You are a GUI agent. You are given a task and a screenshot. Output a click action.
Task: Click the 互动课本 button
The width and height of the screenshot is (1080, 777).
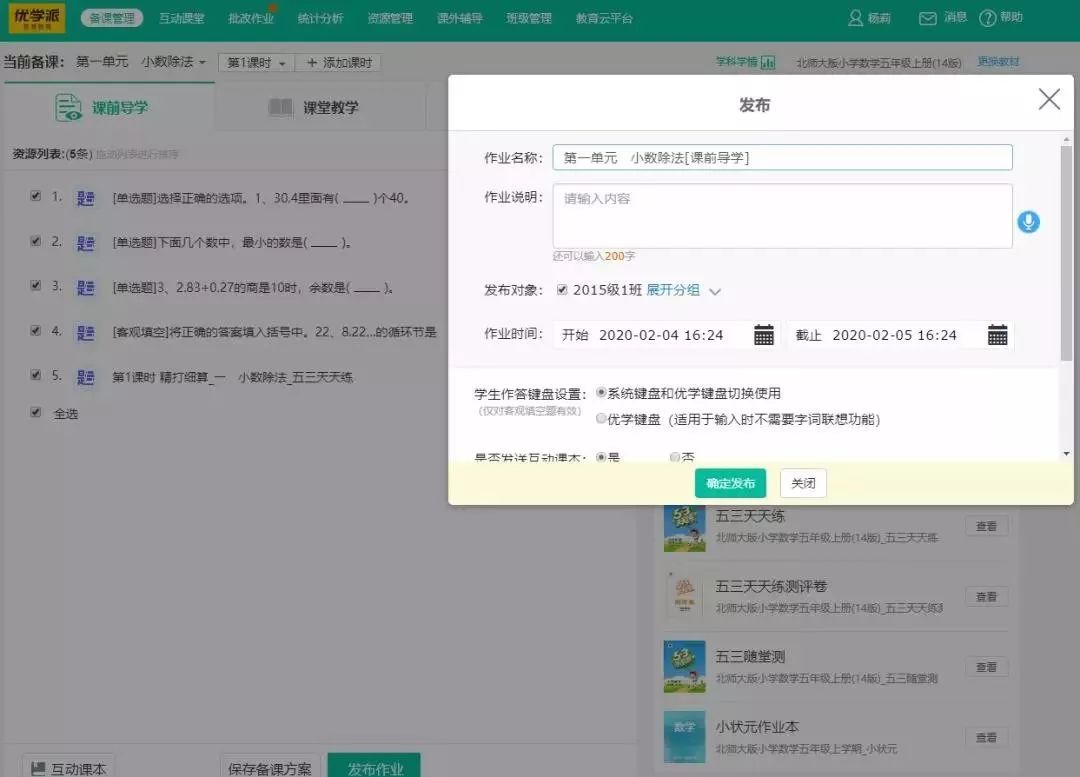pyautogui.click(x=68, y=767)
